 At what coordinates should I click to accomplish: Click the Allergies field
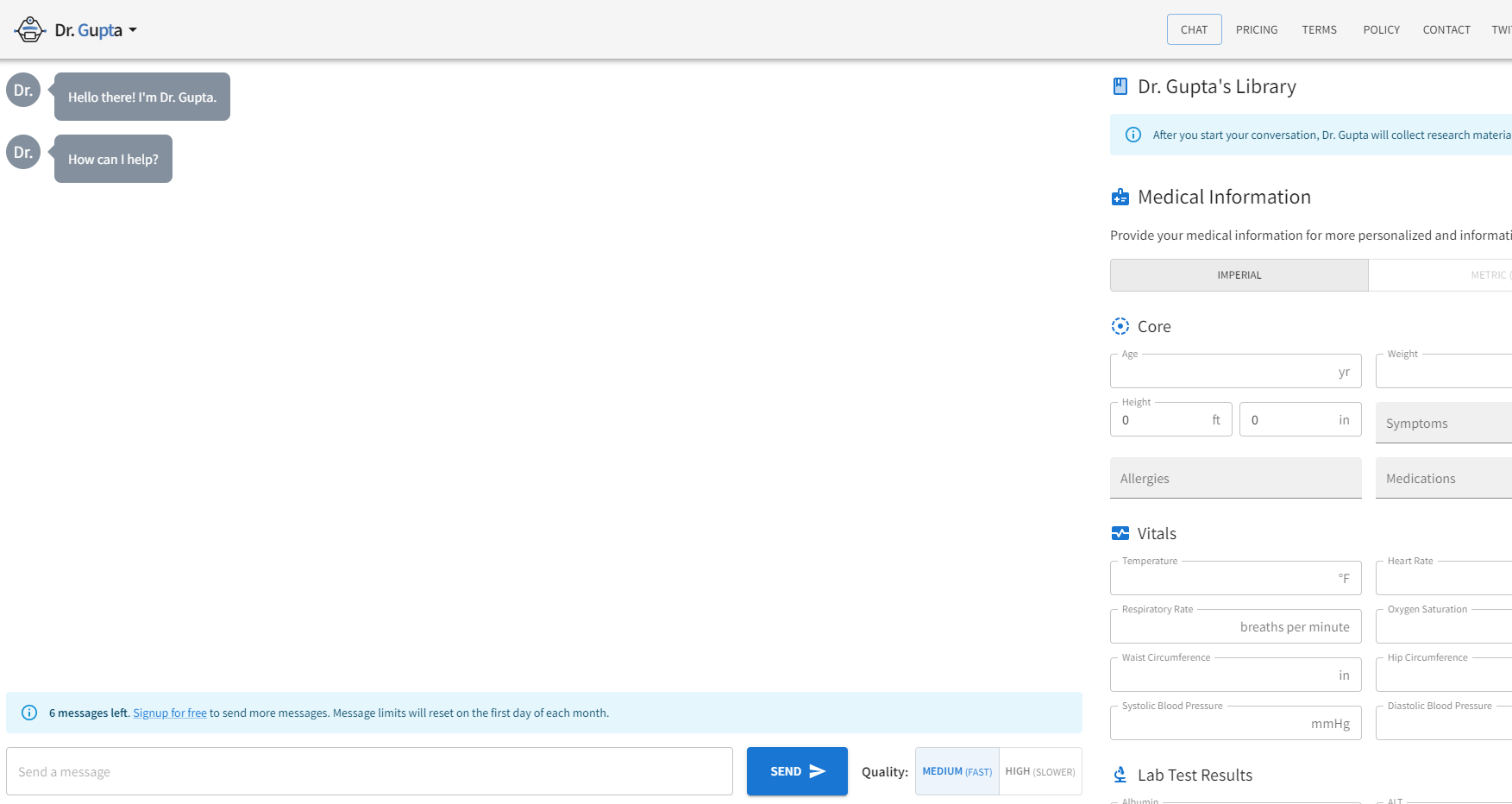tap(1236, 478)
